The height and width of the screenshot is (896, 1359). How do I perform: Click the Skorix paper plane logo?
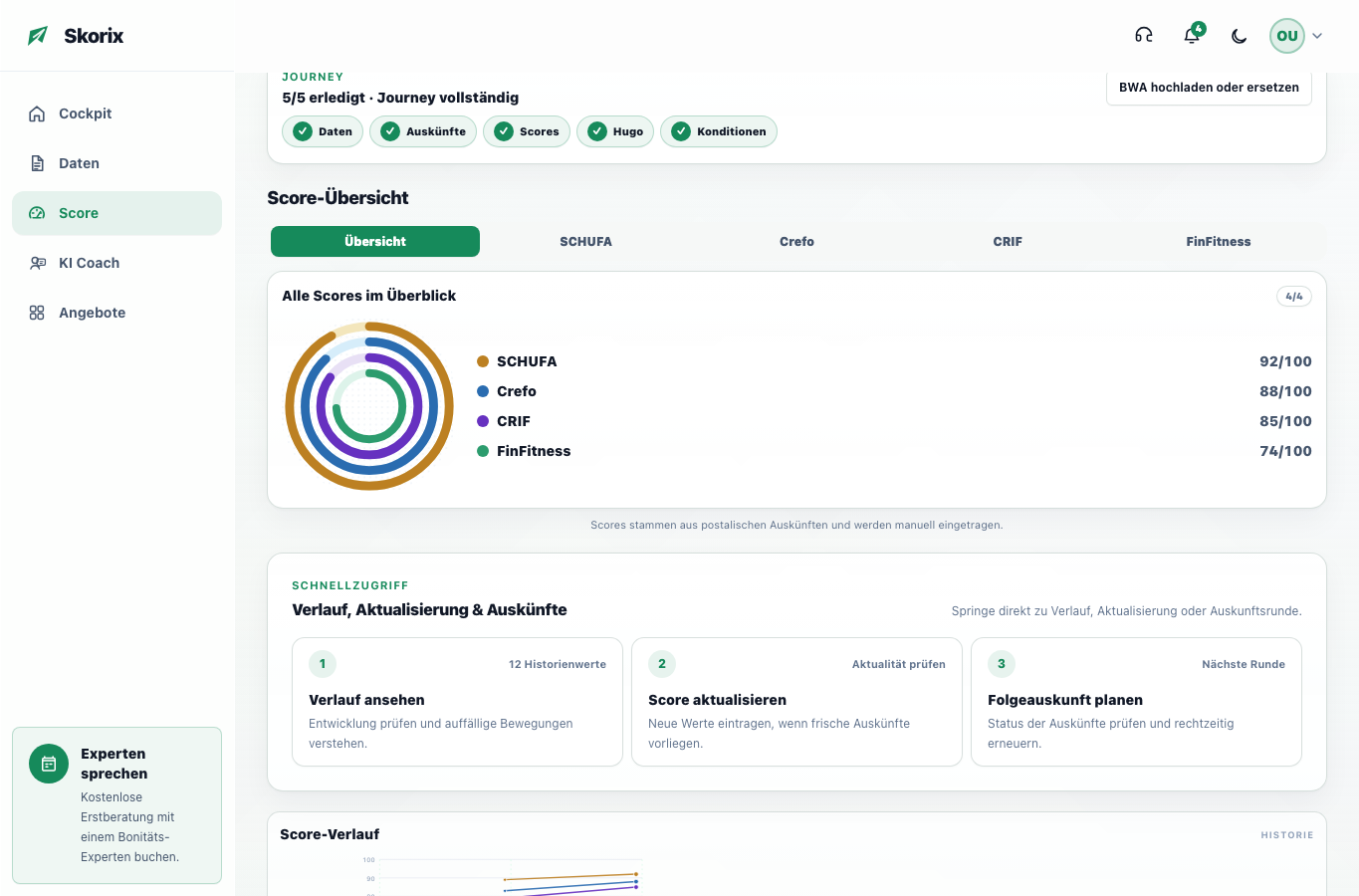(x=38, y=36)
